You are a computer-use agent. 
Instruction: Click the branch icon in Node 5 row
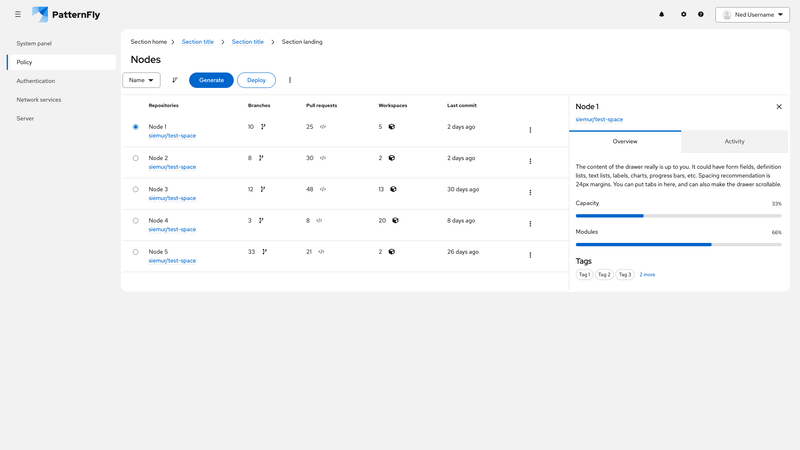264,252
